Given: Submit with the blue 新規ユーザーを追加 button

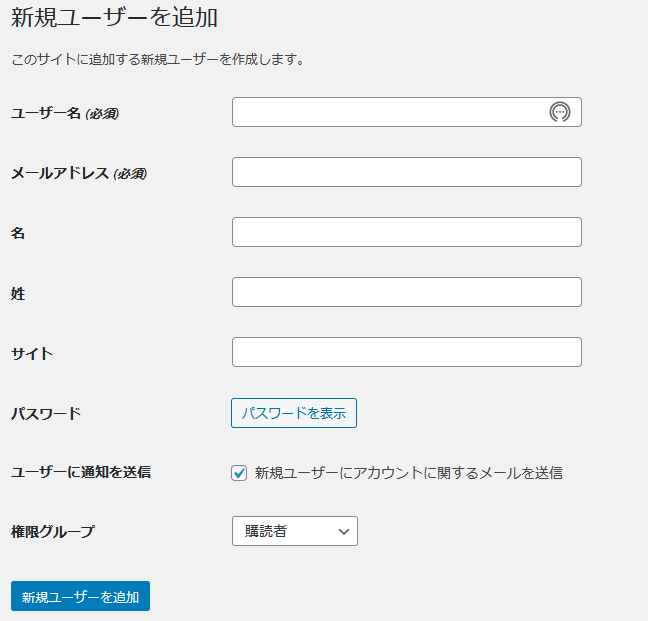Looking at the screenshot, I should (x=81, y=596).
